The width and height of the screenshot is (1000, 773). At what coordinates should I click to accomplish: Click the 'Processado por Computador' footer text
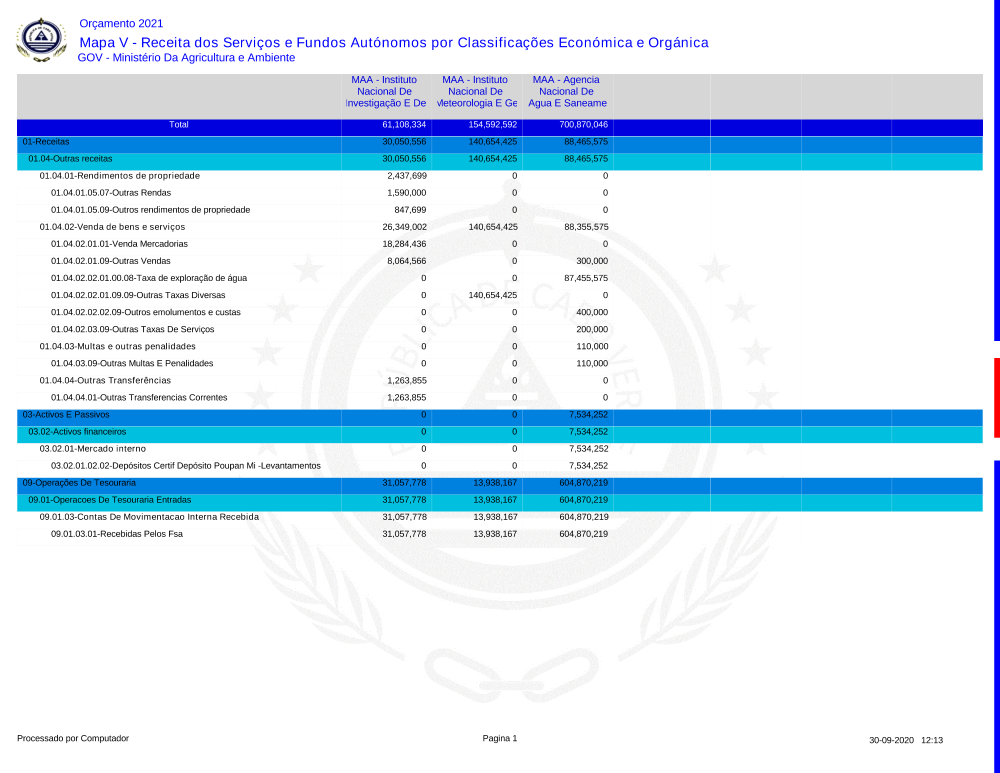coord(73,738)
